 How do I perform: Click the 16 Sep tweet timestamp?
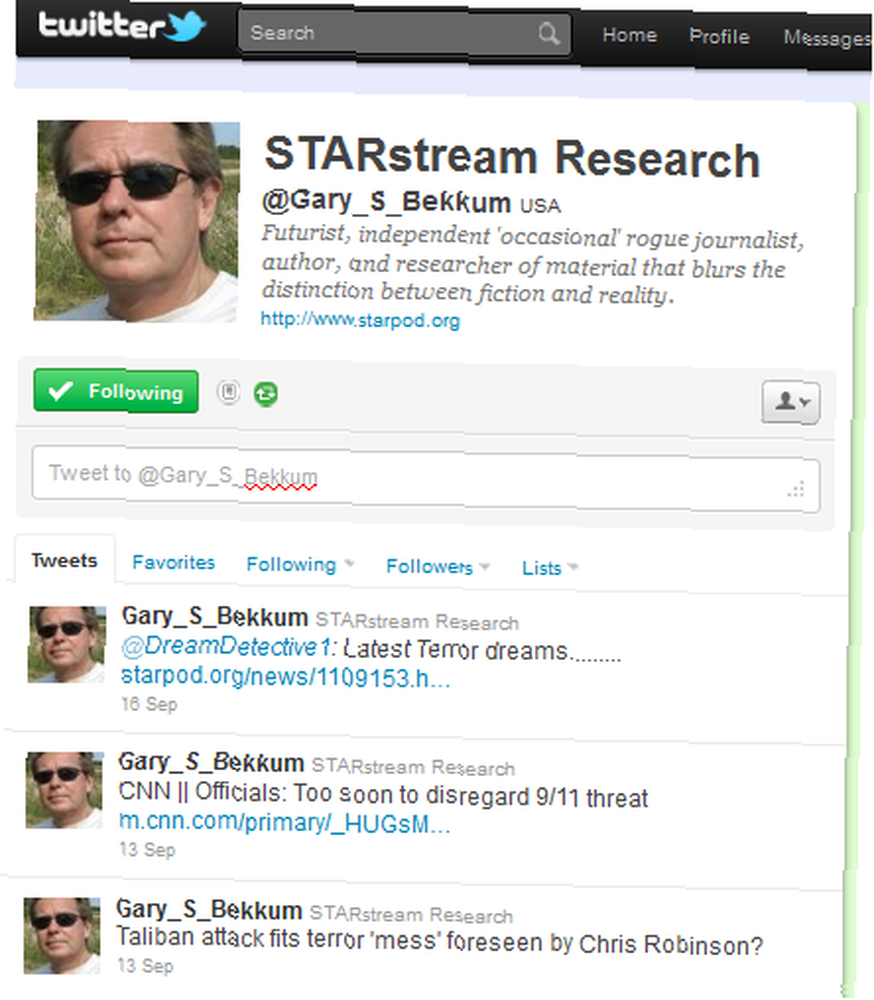click(149, 704)
